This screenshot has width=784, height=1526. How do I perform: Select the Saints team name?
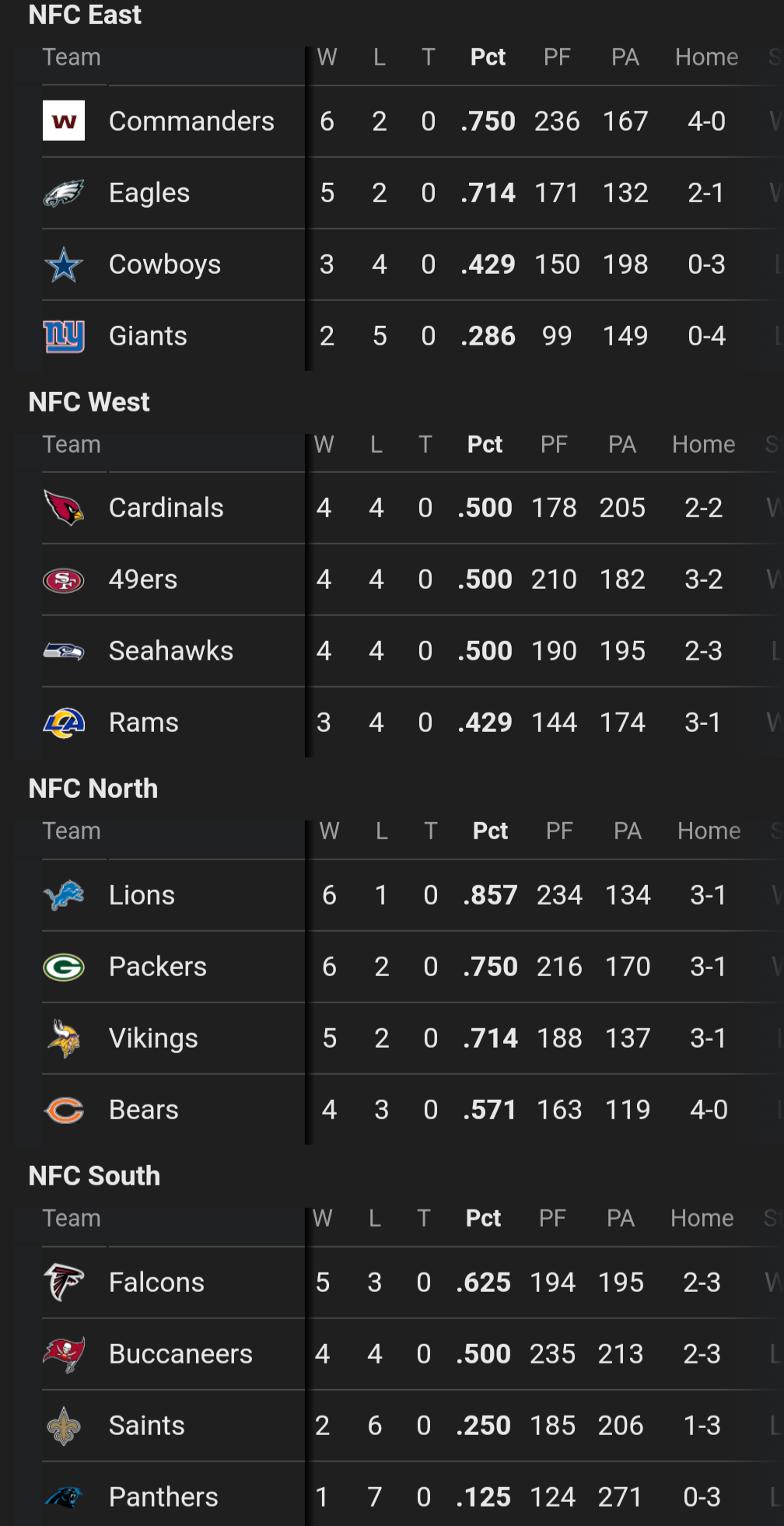[147, 1426]
